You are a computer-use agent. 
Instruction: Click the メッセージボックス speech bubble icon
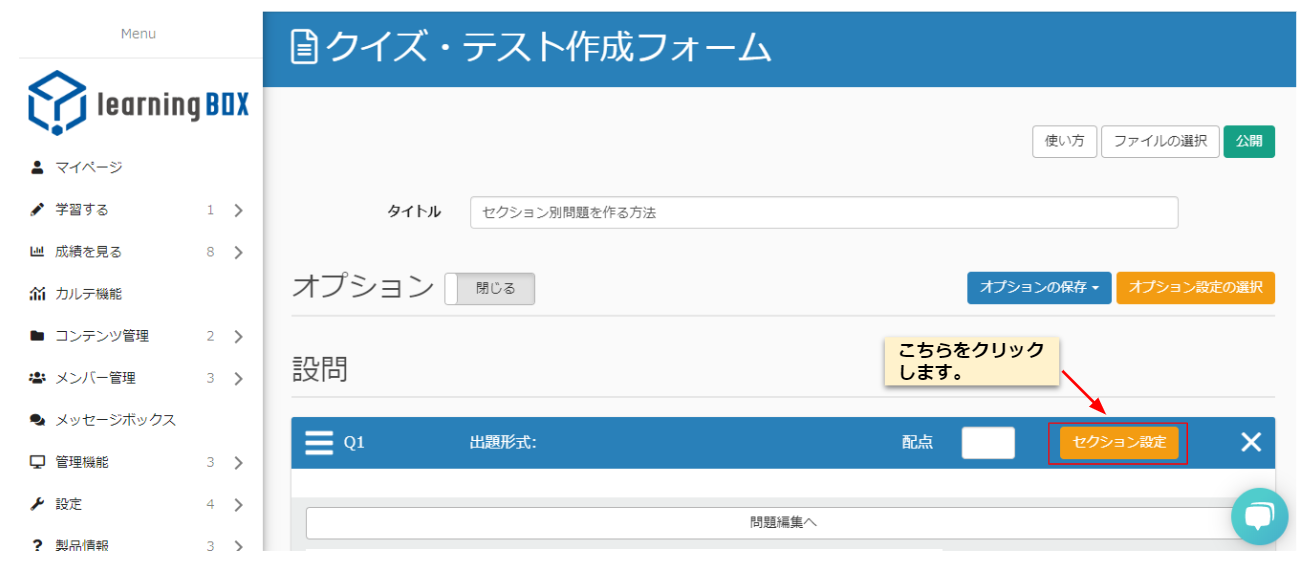[38, 420]
